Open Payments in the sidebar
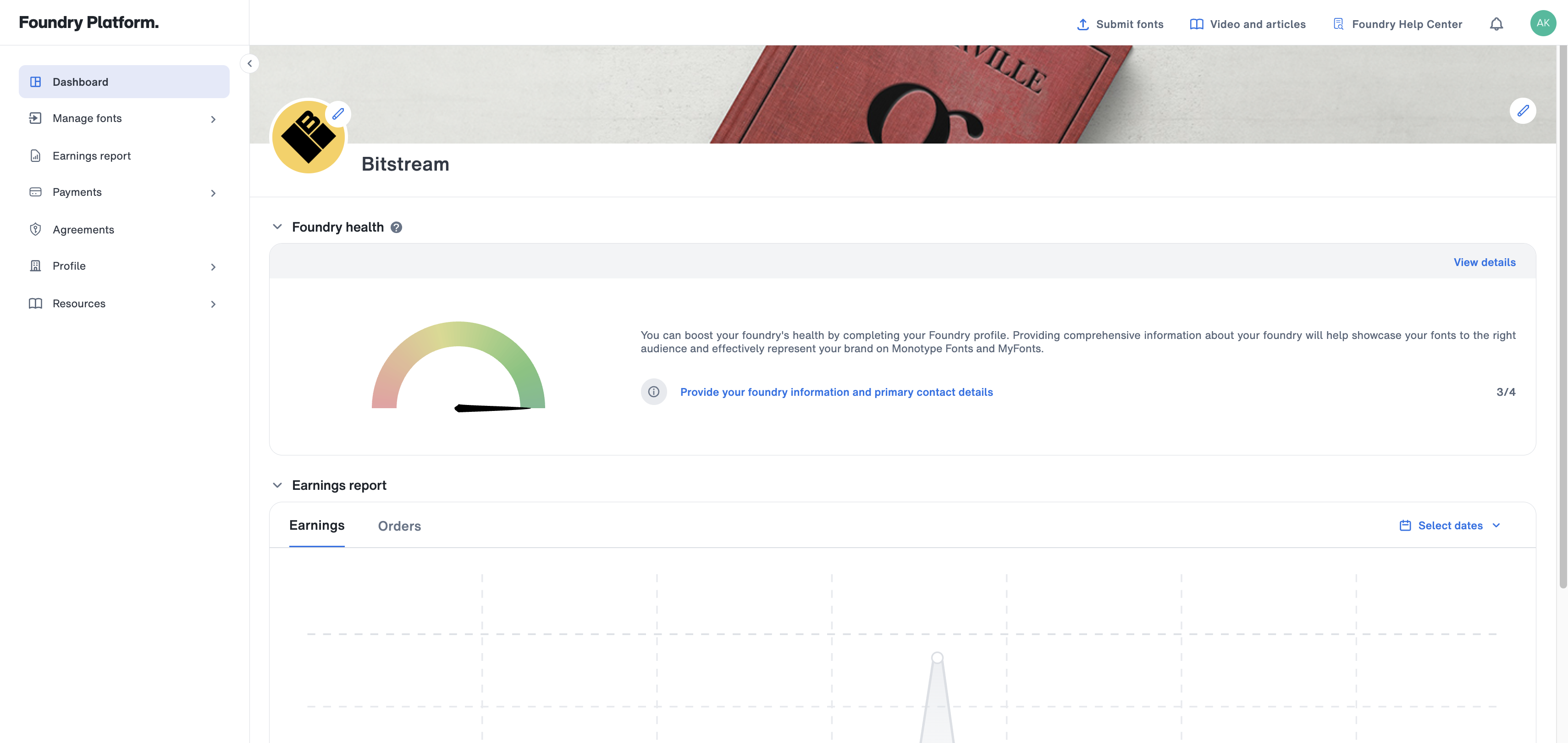The width and height of the screenshot is (1568, 743). [x=124, y=192]
